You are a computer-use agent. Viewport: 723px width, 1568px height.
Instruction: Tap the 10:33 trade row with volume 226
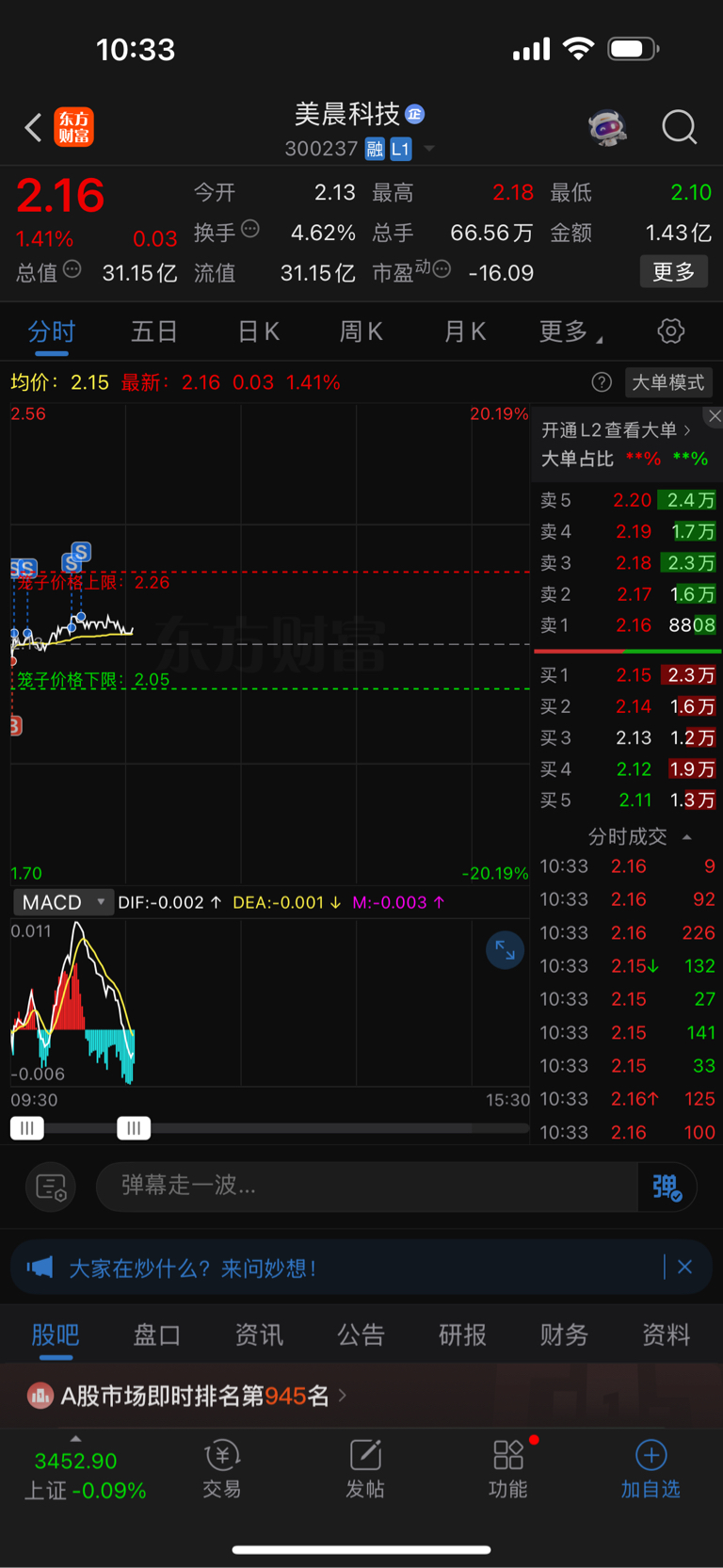[x=627, y=933]
